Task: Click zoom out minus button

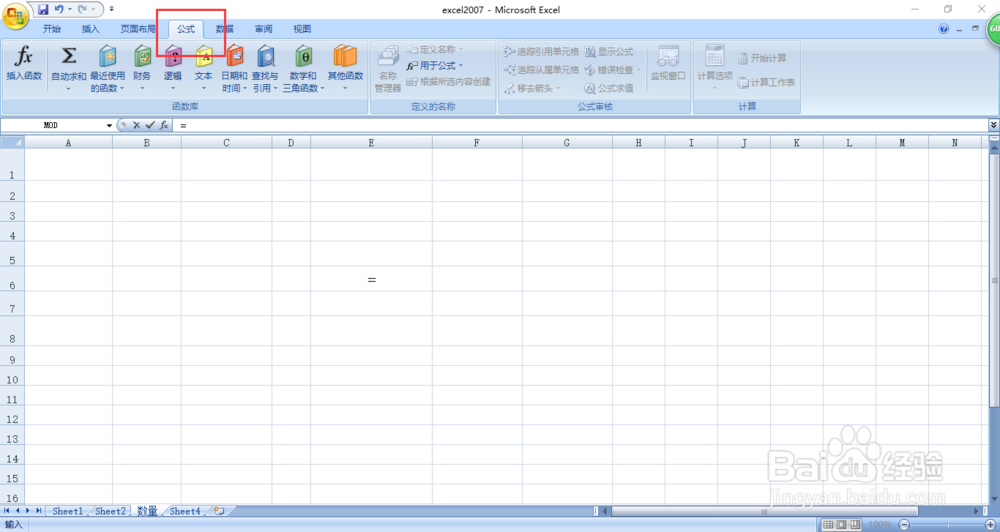Action: [904, 524]
